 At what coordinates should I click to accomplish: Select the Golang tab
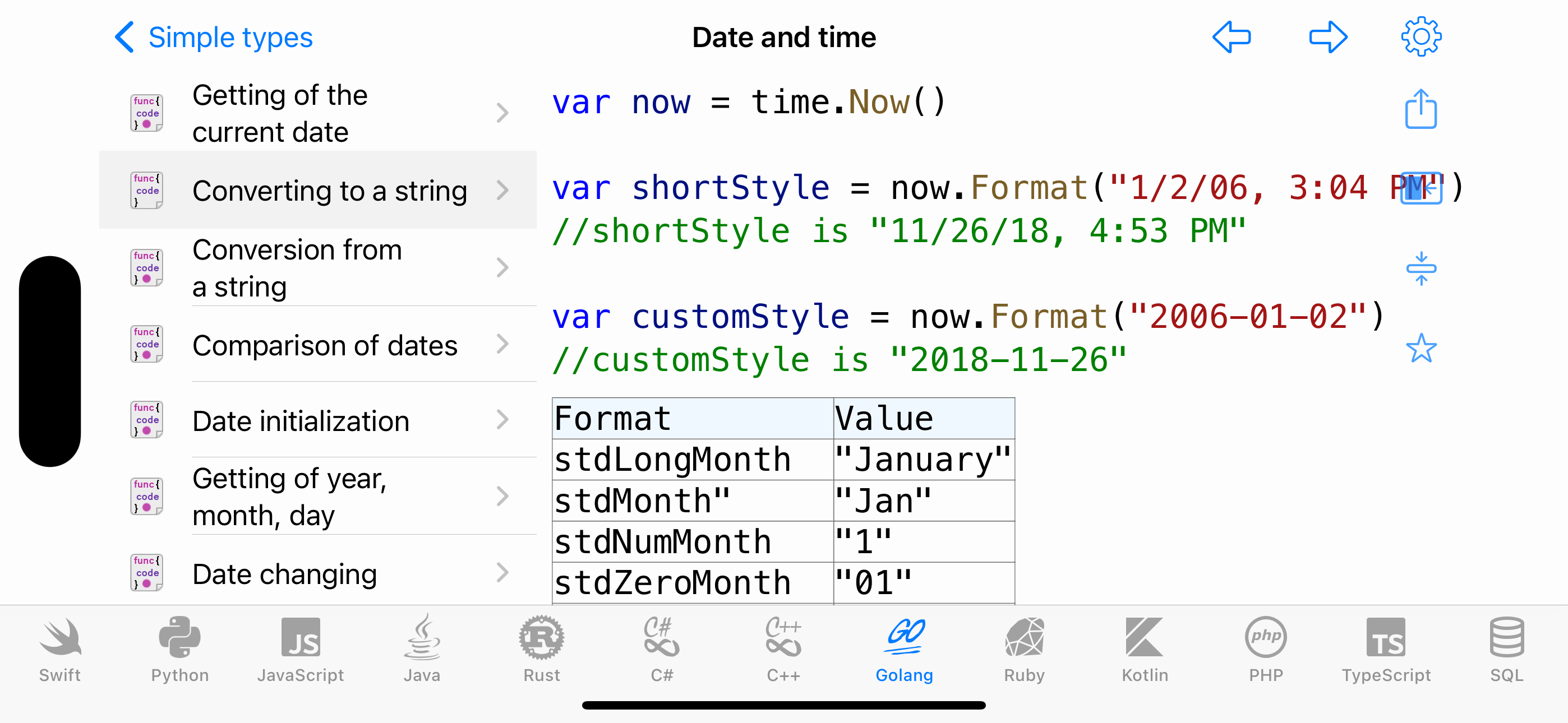904,650
